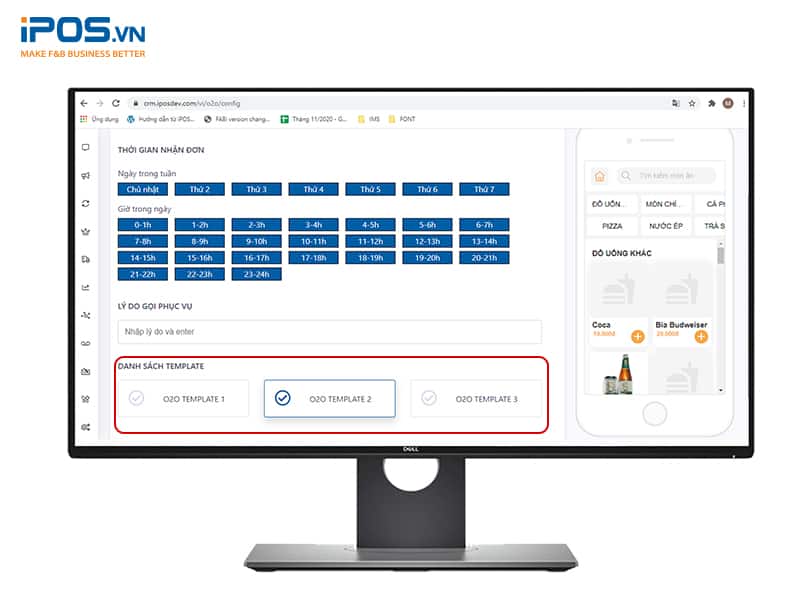Toggle the Chủ nhật day button

(x=142, y=189)
